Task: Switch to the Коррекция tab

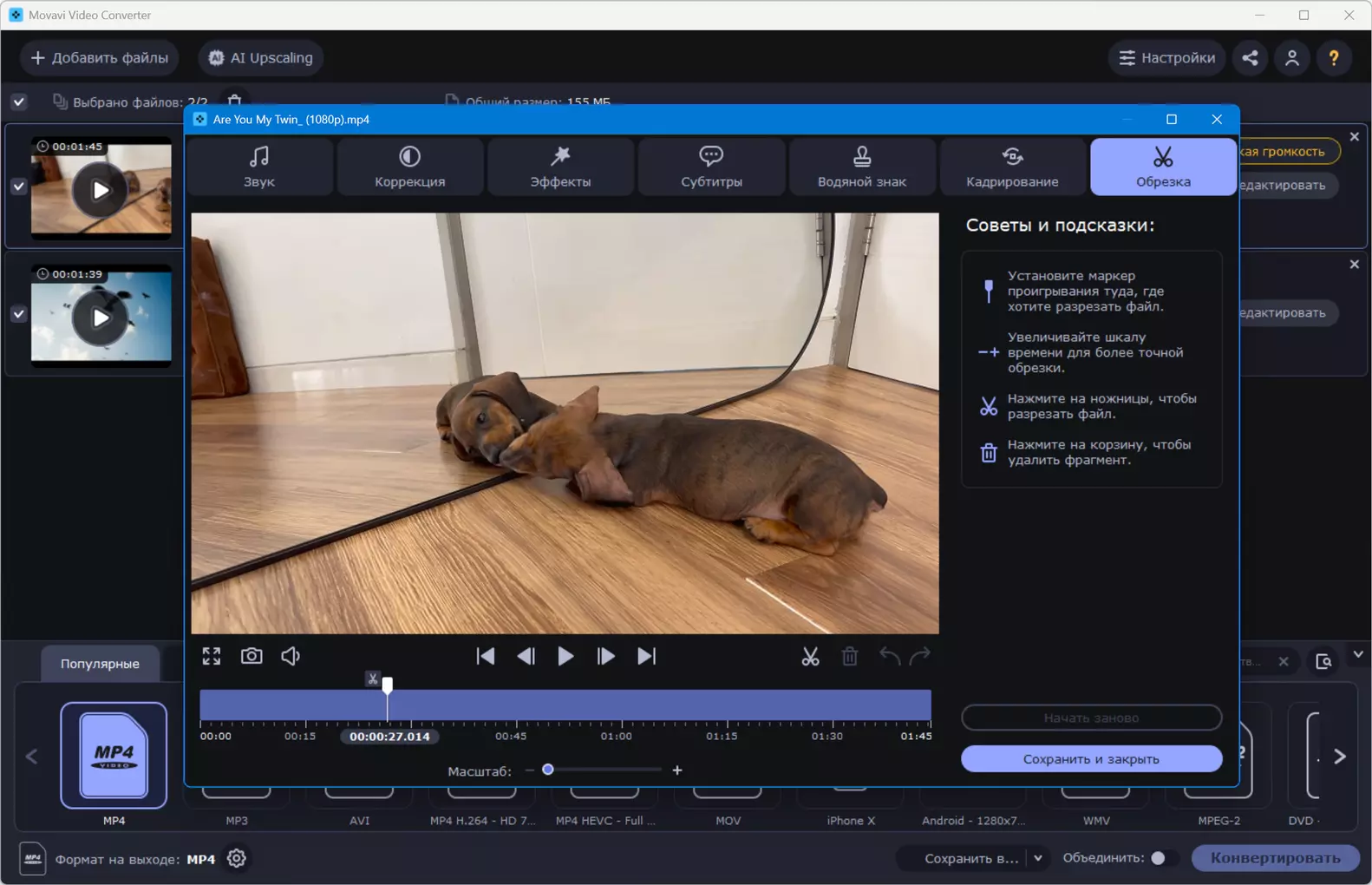Action: 410,167
